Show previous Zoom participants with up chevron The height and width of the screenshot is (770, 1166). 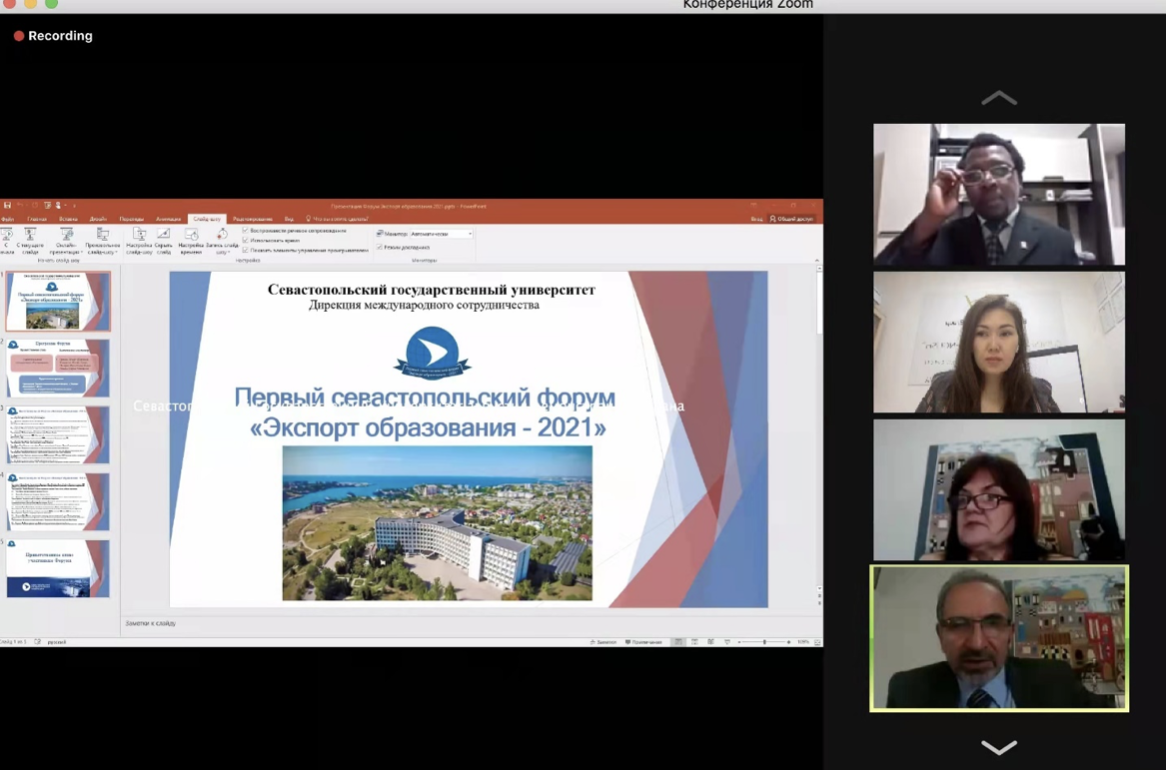pos(999,97)
